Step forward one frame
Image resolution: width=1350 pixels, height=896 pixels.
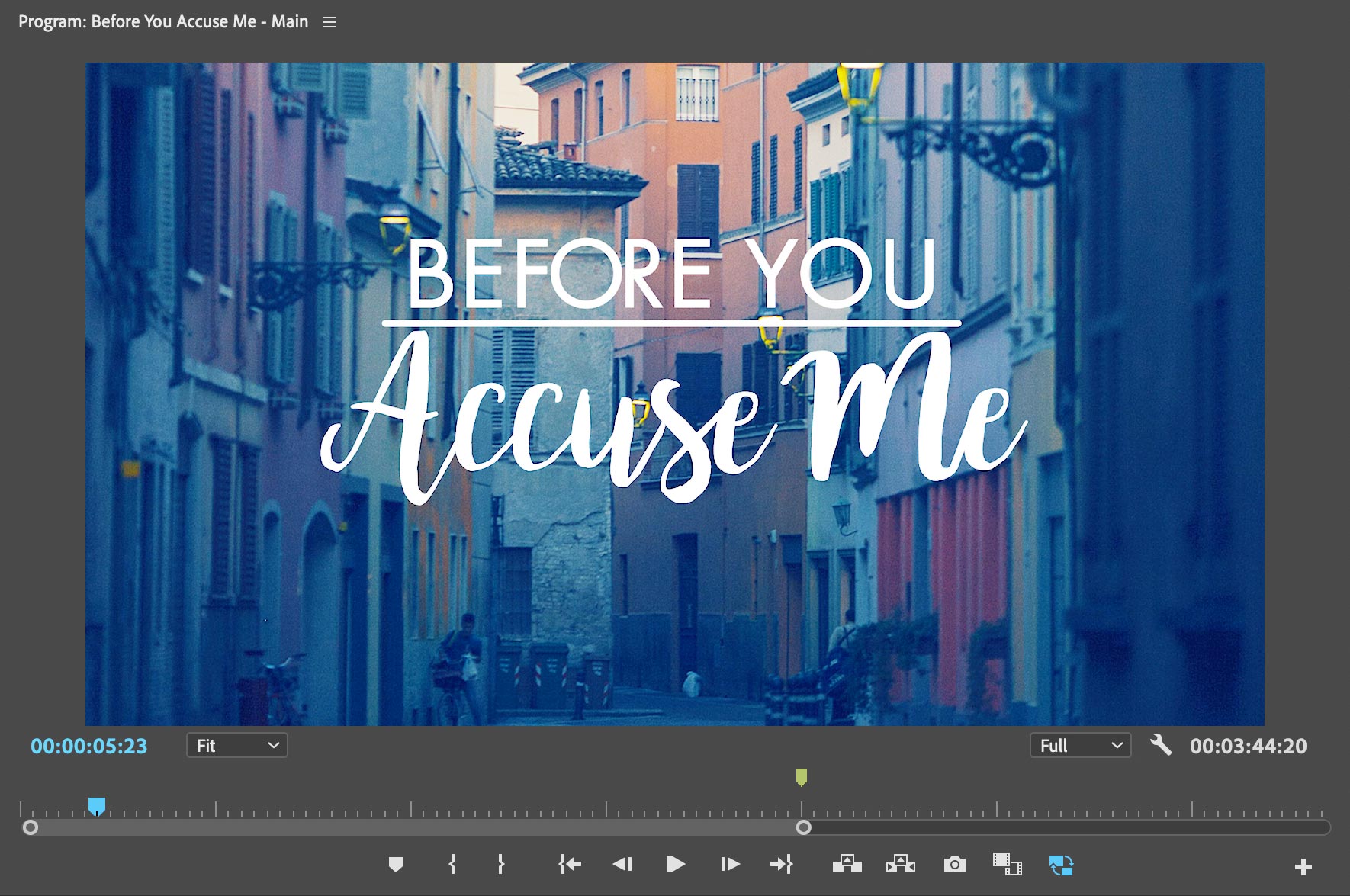pos(728,864)
